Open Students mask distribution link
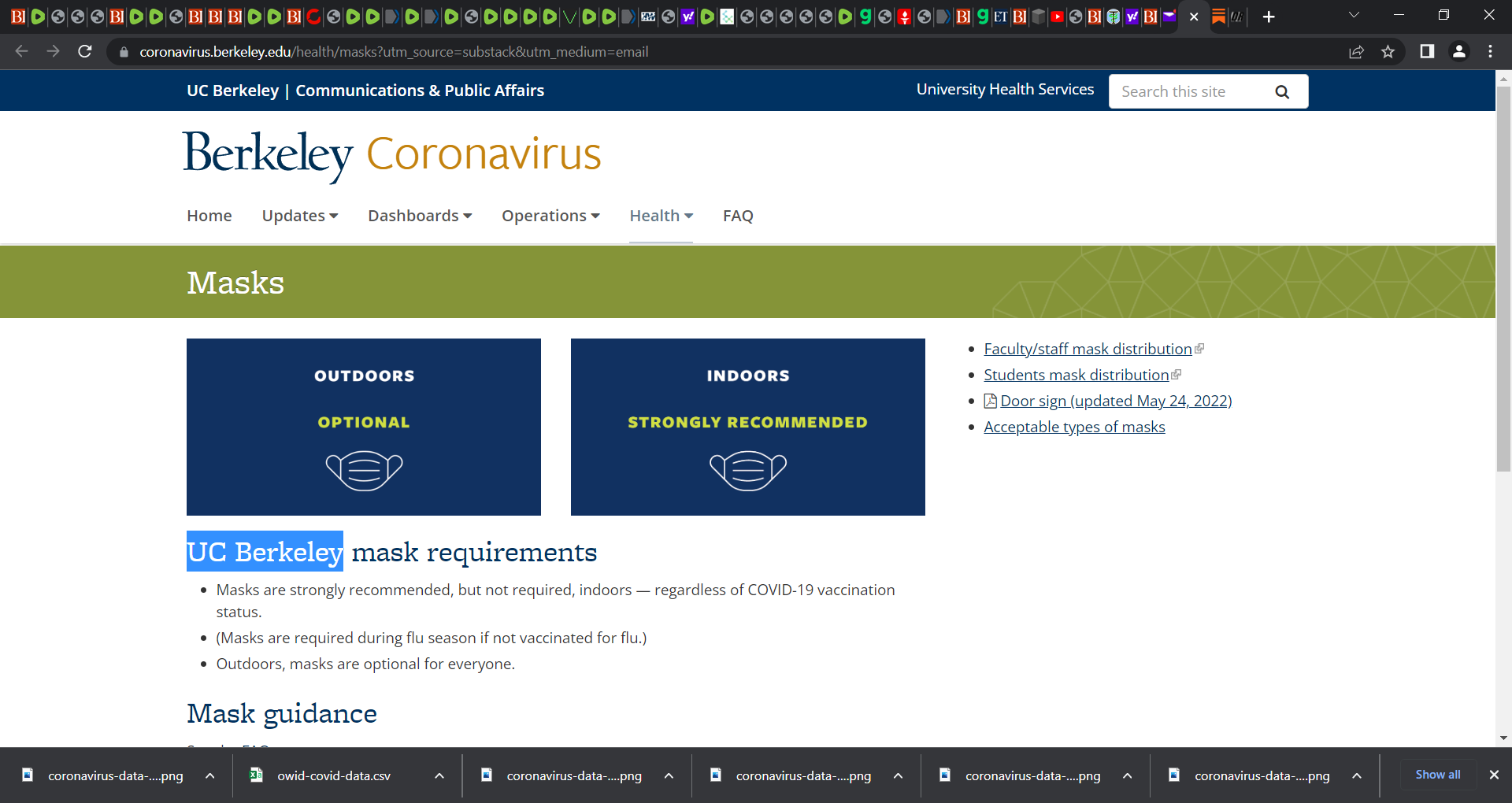1512x803 pixels. pyautogui.click(x=1076, y=375)
